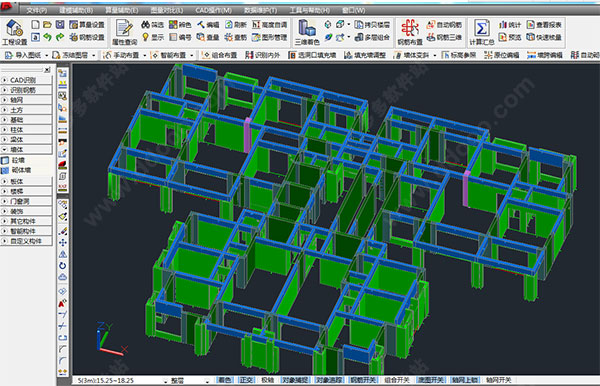Viewport: 600px width, 386px height.
Task: Open the 文件(F) menu
Action: click(x=37, y=10)
